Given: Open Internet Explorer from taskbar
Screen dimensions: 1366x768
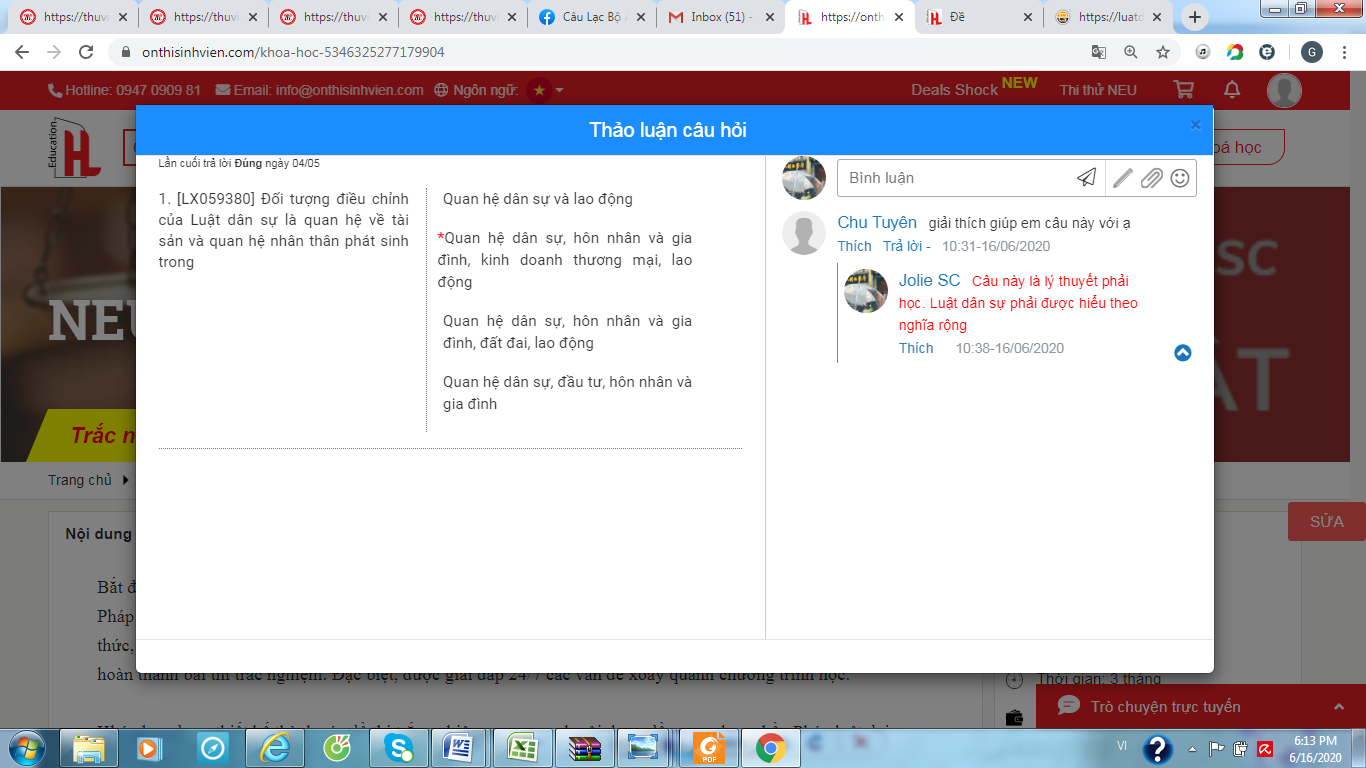Looking at the screenshot, I should (x=274, y=748).
